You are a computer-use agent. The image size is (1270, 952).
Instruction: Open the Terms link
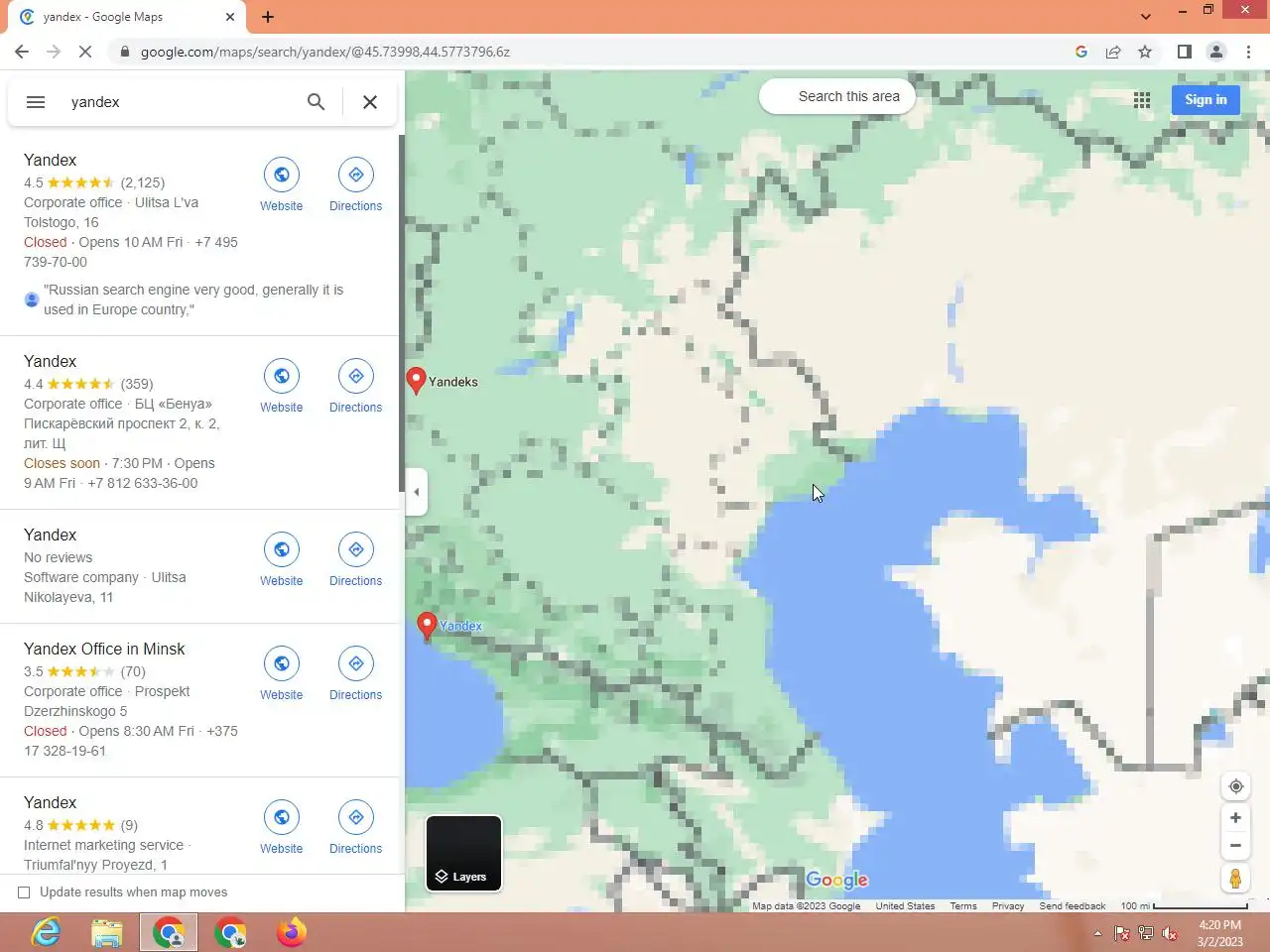(x=962, y=906)
